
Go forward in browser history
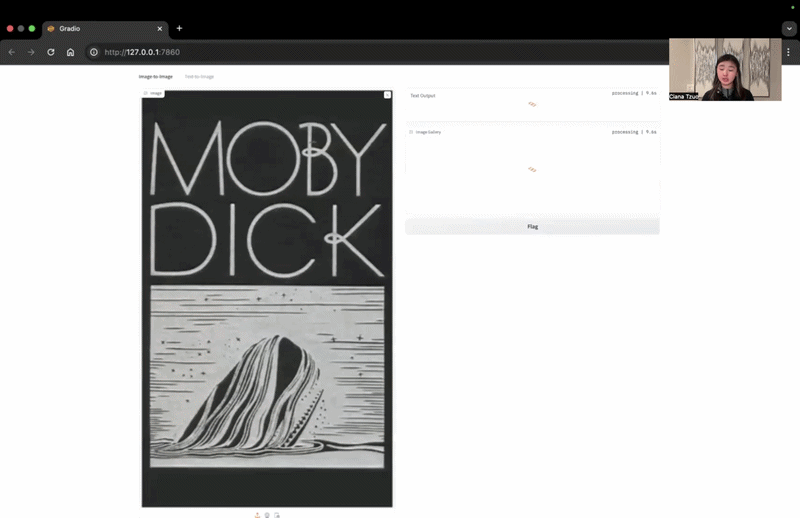click(x=31, y=52)
